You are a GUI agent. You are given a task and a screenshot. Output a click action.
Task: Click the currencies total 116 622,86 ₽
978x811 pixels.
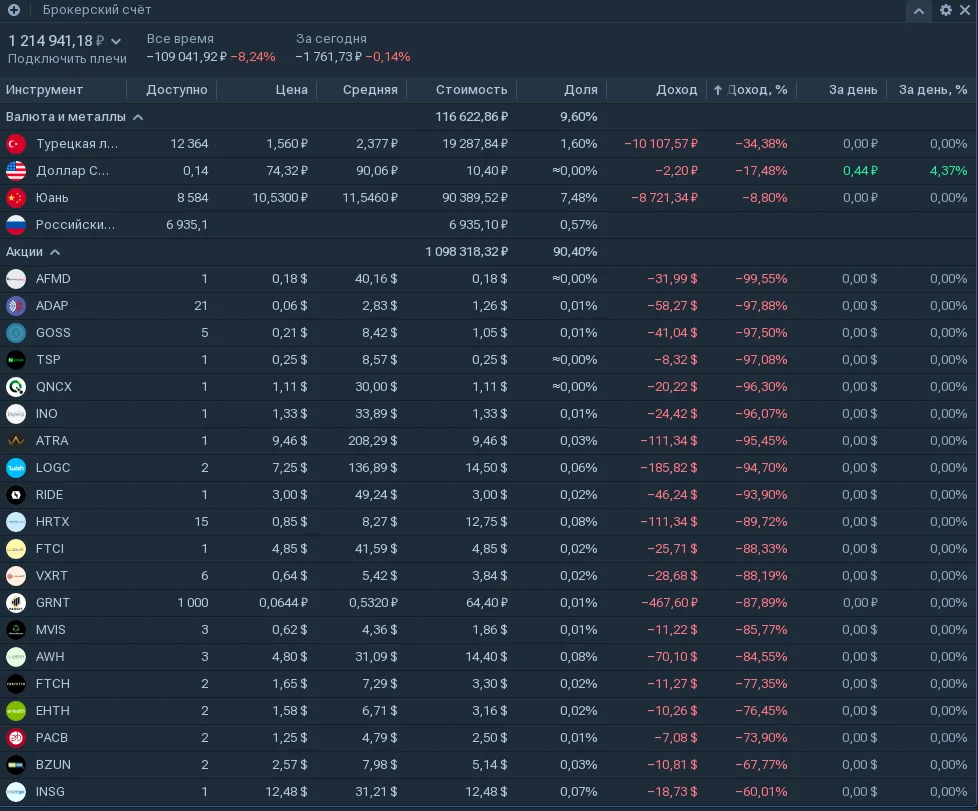click(x=472, y=117)
